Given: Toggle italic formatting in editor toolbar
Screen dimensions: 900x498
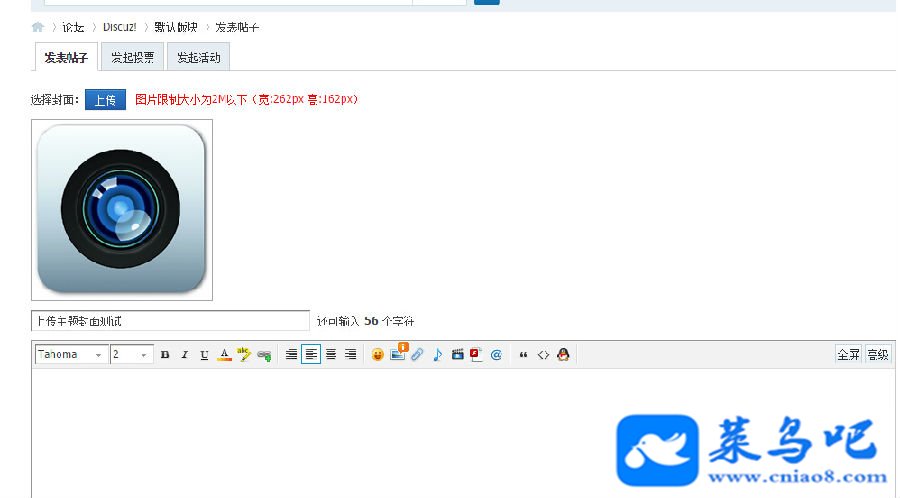Looking at the screenshot, I should [184, 355].
